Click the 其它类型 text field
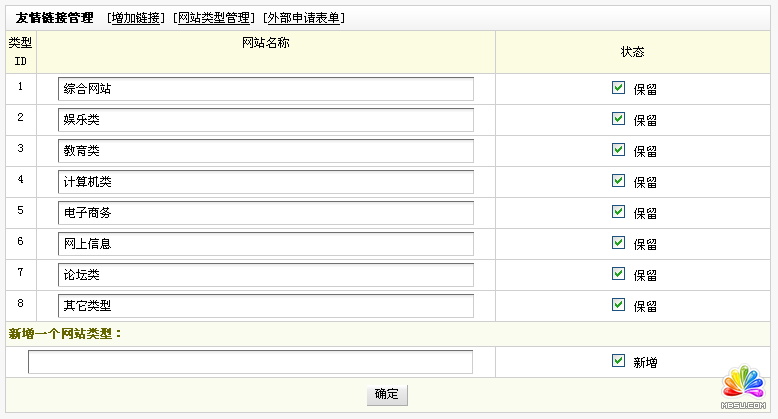This screenshot has height=419, width=778. coord(265,306)
